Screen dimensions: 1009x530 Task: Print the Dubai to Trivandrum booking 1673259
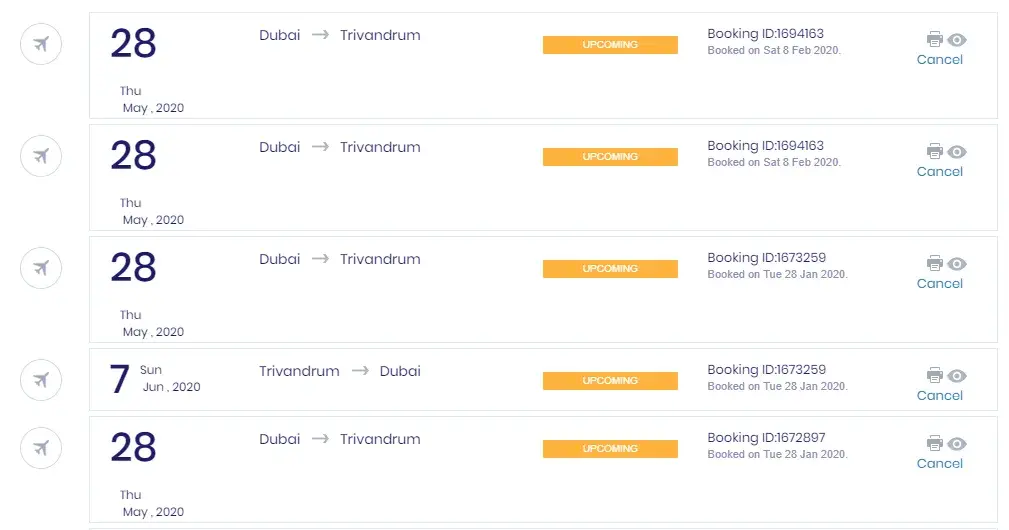coord(934,263)
